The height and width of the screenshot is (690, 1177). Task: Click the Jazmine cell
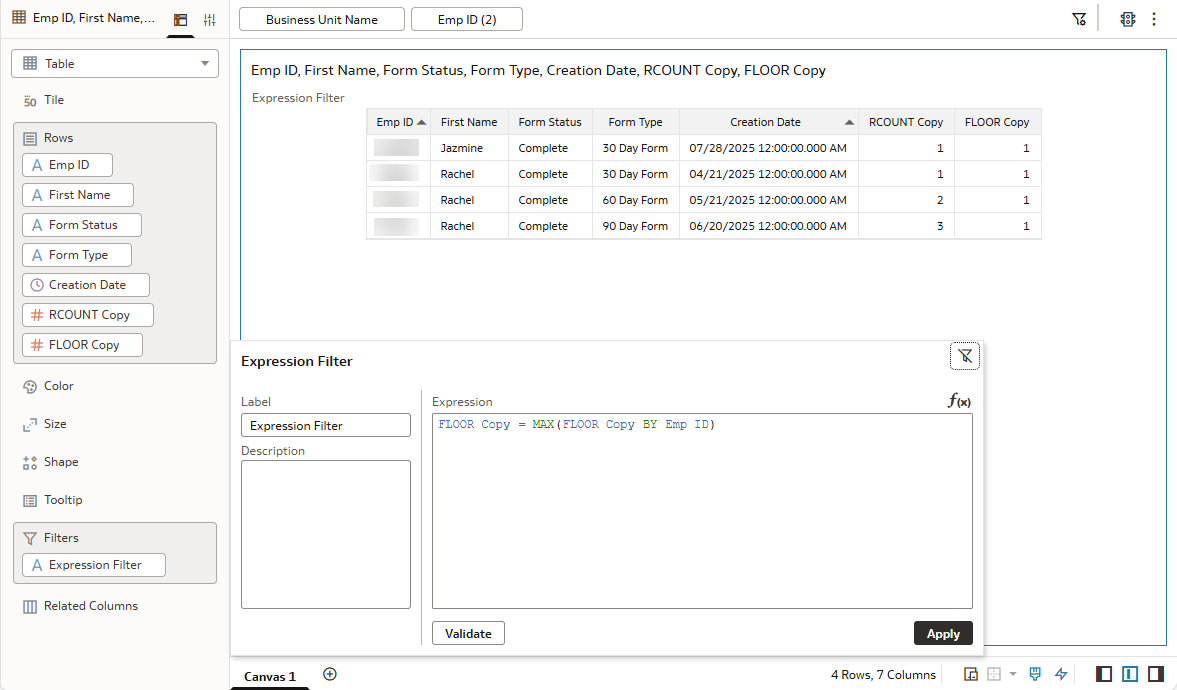tap(469, 148)
